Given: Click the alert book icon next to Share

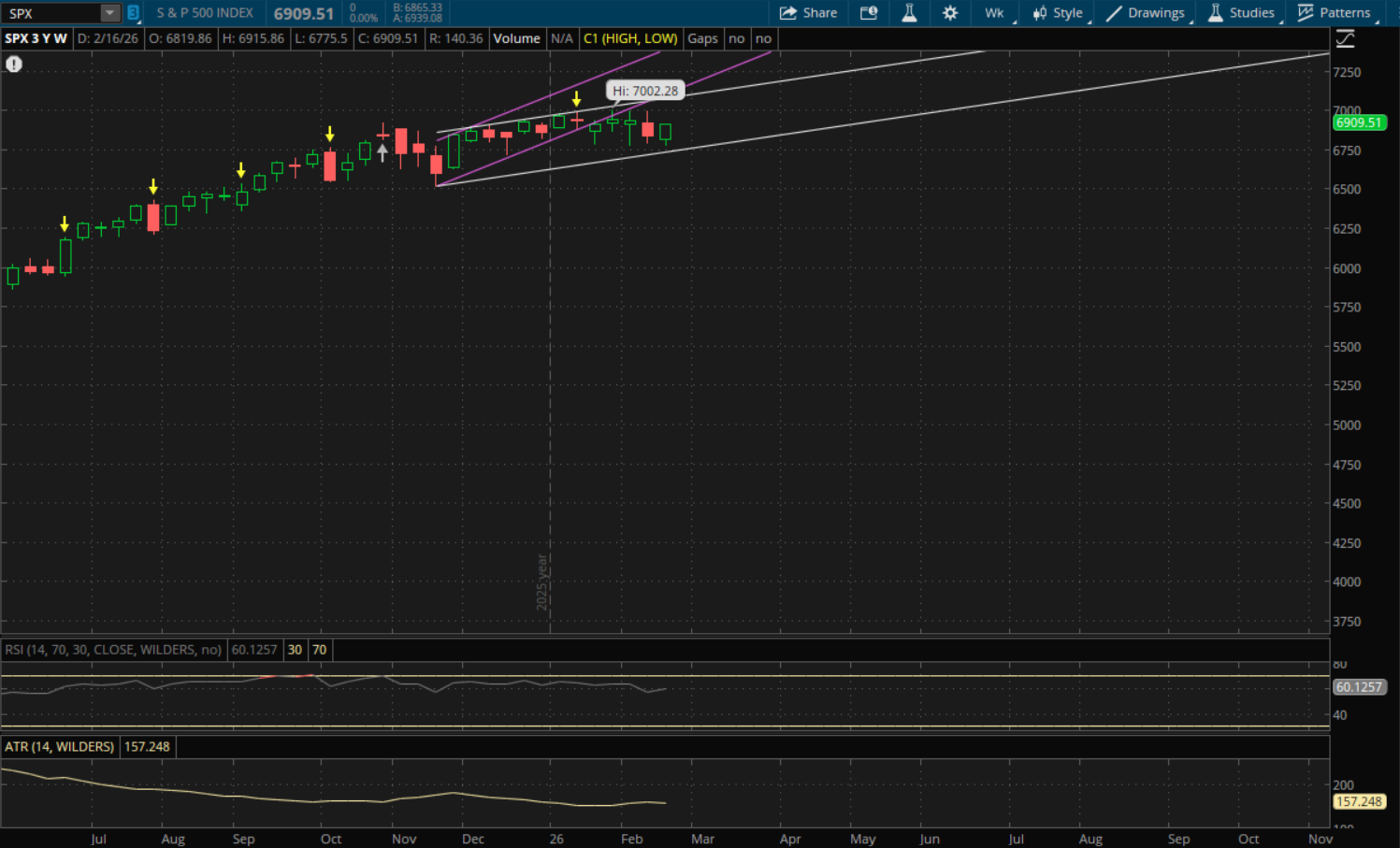Looking at the screenshot, I should [869, 13].
